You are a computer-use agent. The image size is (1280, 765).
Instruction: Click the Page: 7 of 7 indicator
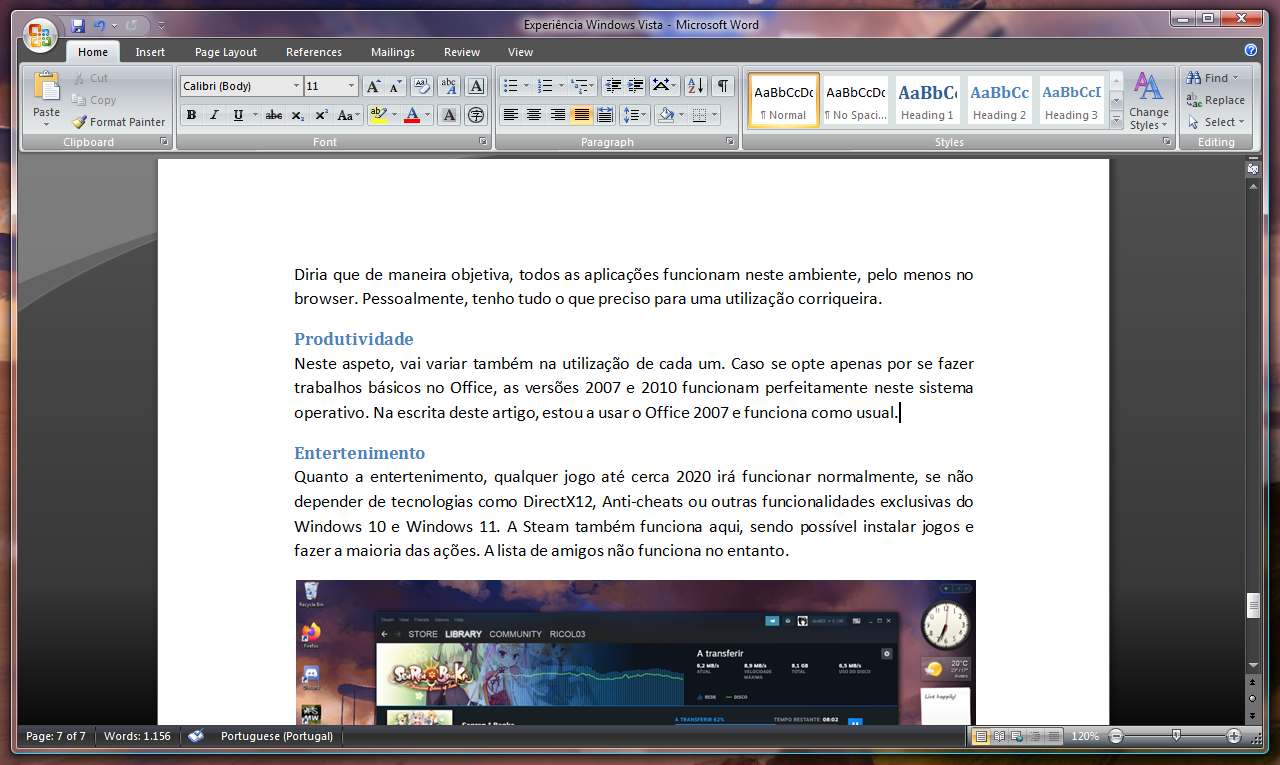coord(56,736)
